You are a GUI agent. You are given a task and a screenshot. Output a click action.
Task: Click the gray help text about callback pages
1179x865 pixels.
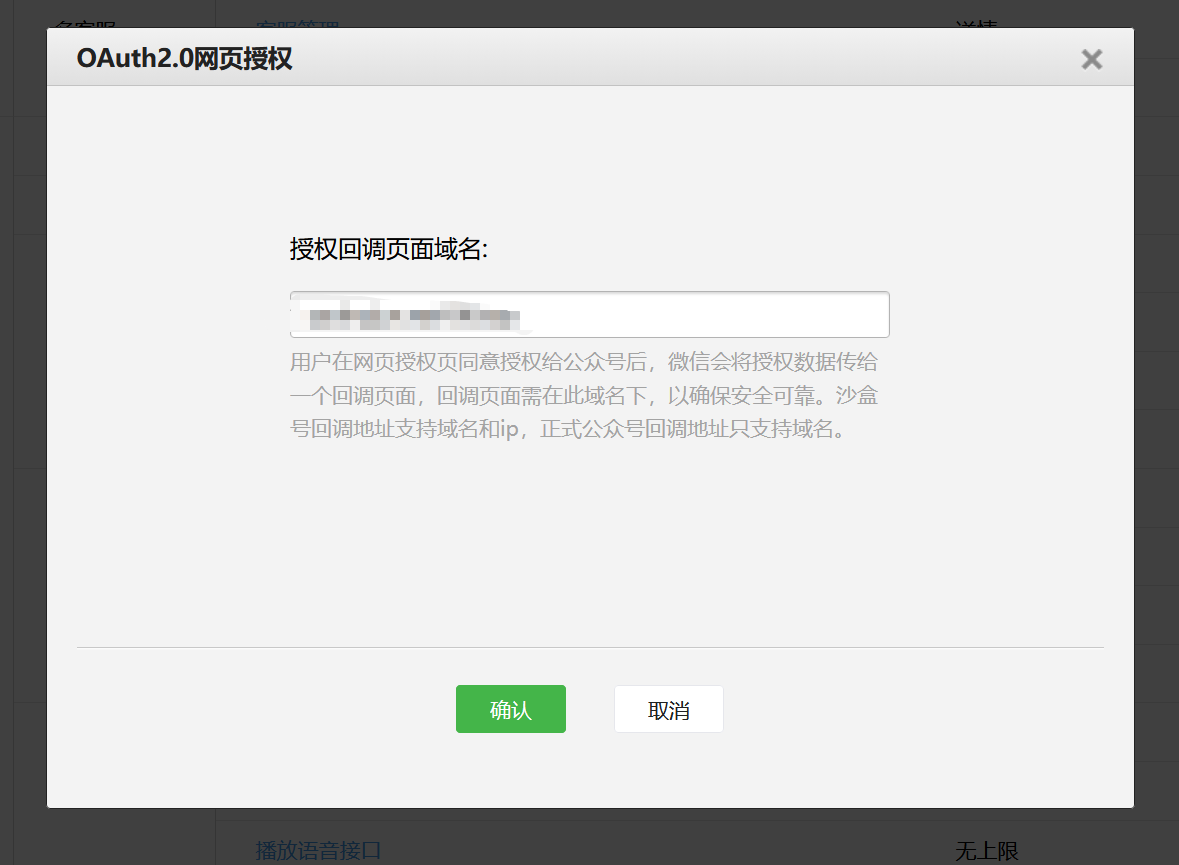[589, 396]
